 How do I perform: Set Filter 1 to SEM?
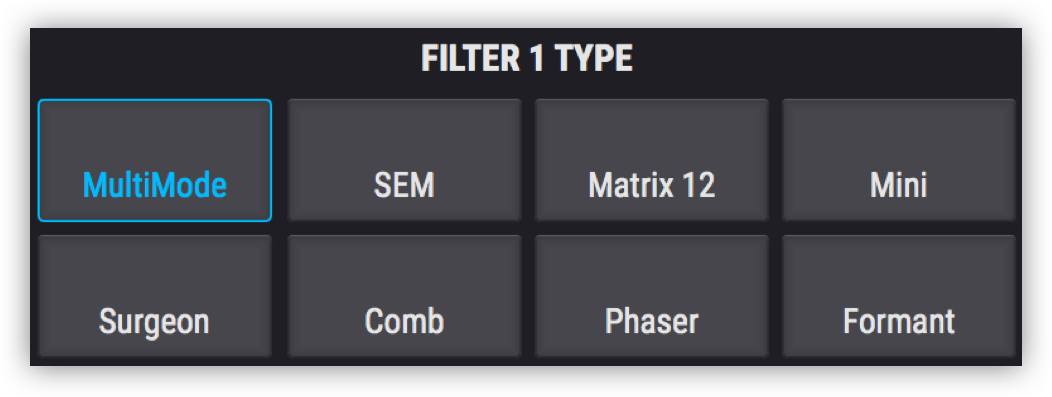[404, 160]
